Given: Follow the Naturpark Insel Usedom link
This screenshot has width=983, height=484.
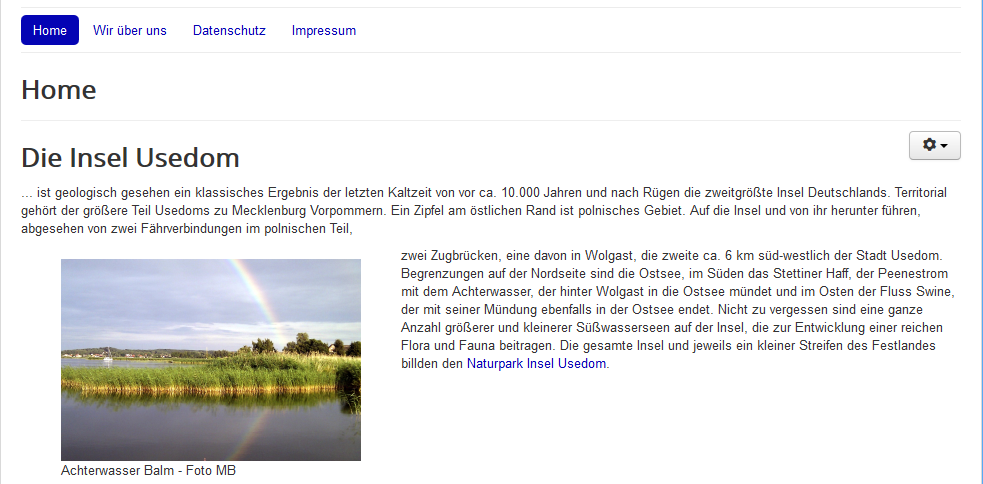Looking at the screenshot, I should [x=536, y=364].
